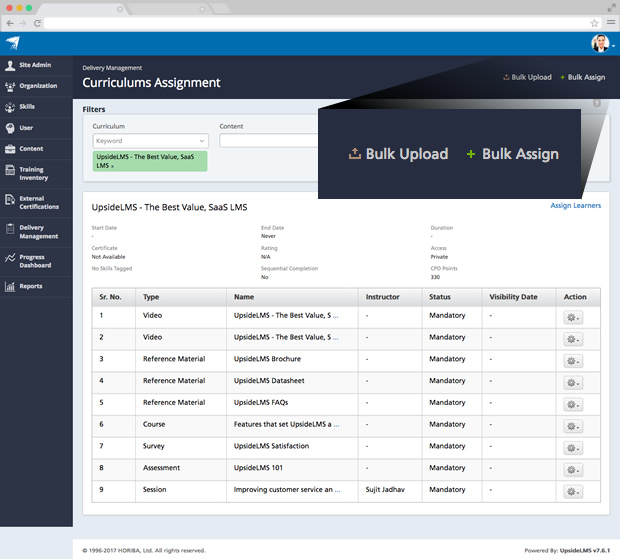Click the browser back arrow
Image resolution: width=620 pixels, height=559 pixels.
tap(10, 23)
